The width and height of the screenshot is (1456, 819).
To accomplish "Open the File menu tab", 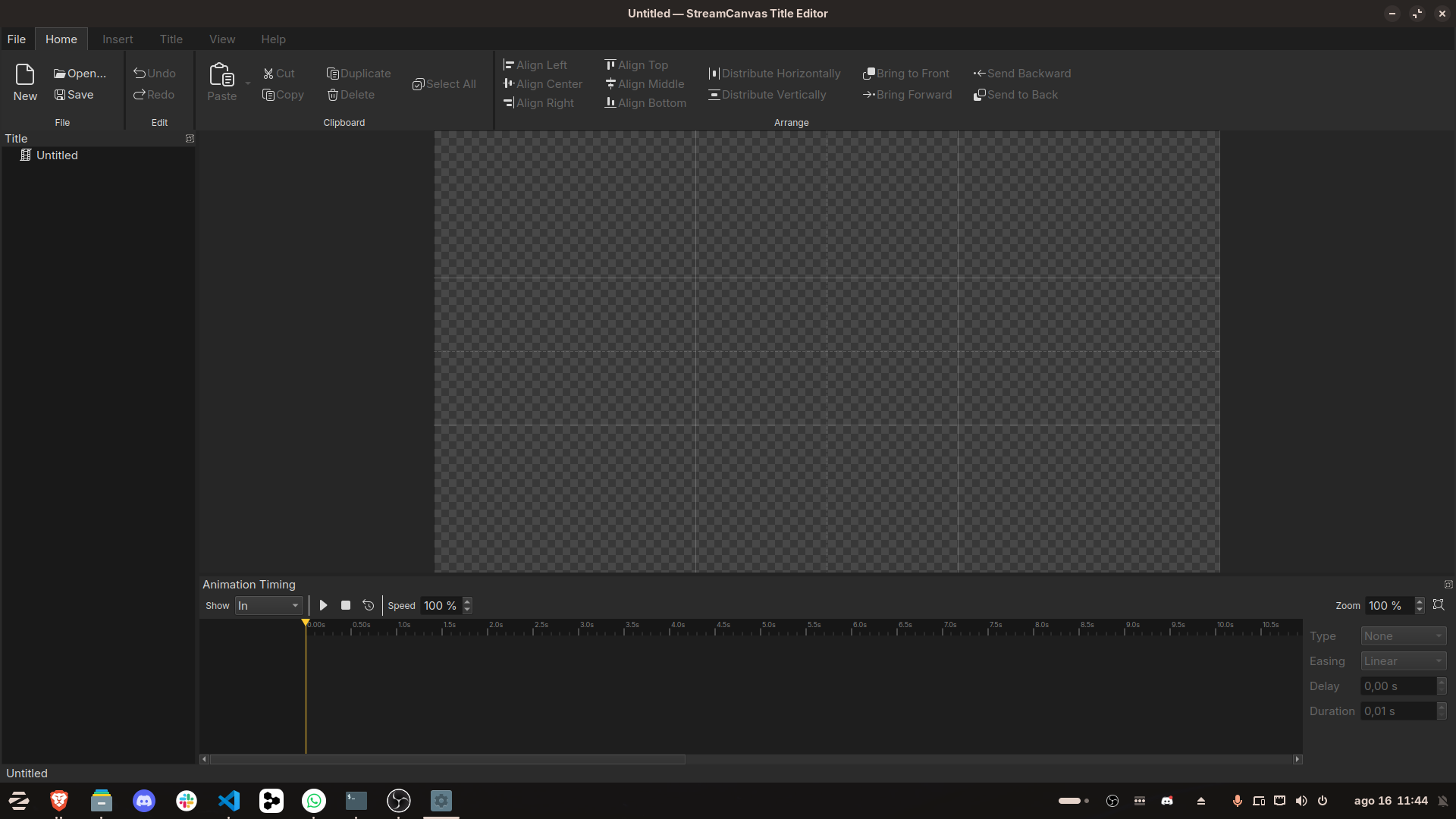I will coord(17,39).
